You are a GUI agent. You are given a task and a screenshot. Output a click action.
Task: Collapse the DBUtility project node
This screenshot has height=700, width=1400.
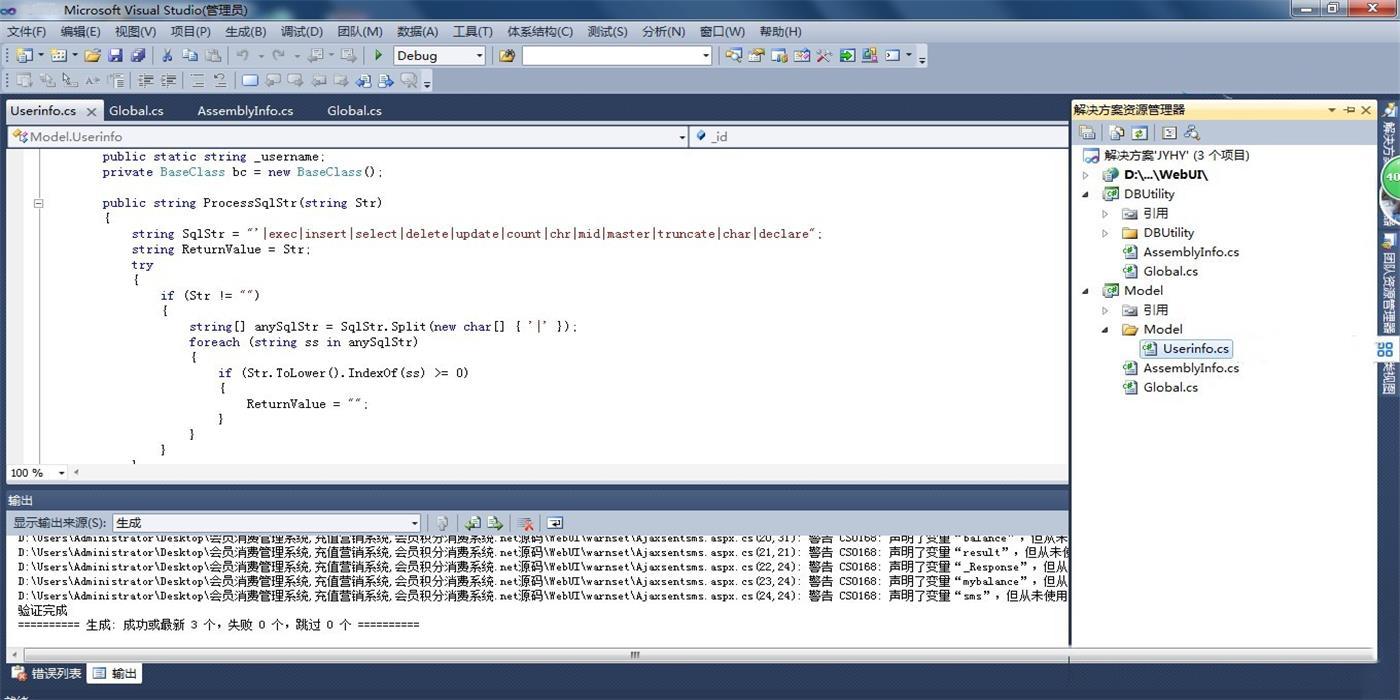pyautogui.click(x=1086, y=194)
